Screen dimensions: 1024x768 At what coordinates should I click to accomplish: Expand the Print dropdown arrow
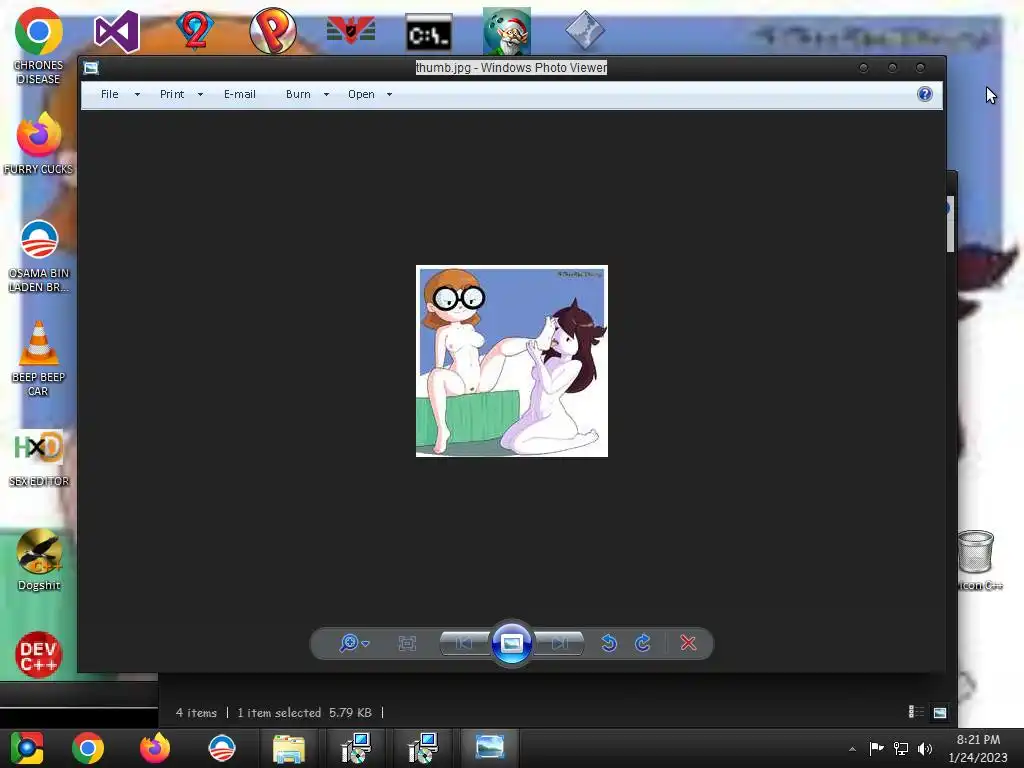click(200, 95)
